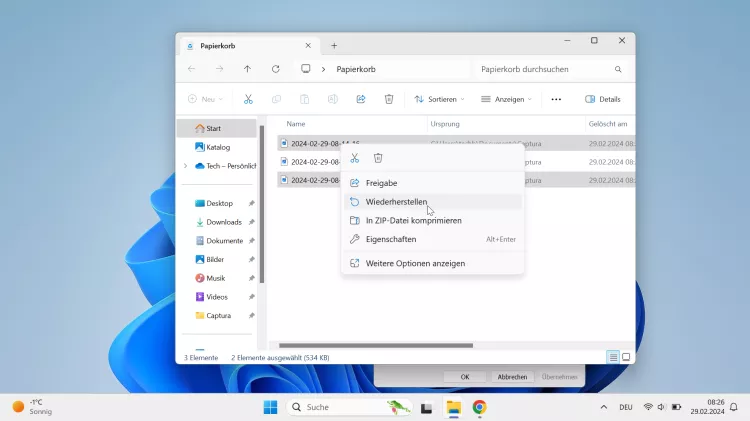Switch to the large thumbnails view icon
750x421 pixels.
click(x=626, y=357)
